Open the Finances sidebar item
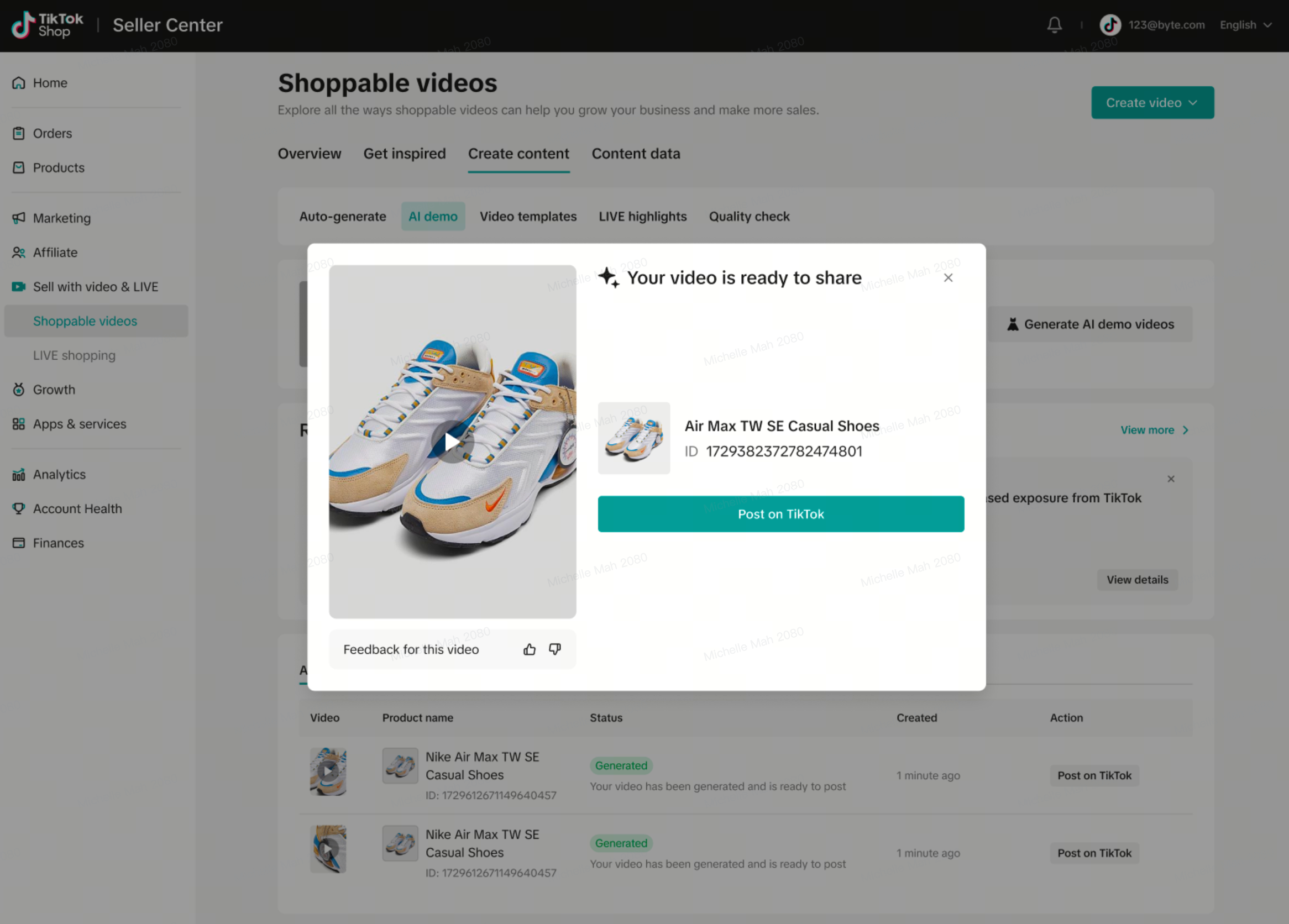 58,543
